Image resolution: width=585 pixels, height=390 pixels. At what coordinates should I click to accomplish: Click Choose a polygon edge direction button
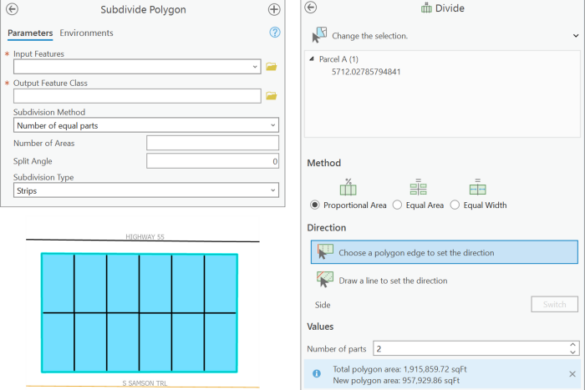coord(444,252)
